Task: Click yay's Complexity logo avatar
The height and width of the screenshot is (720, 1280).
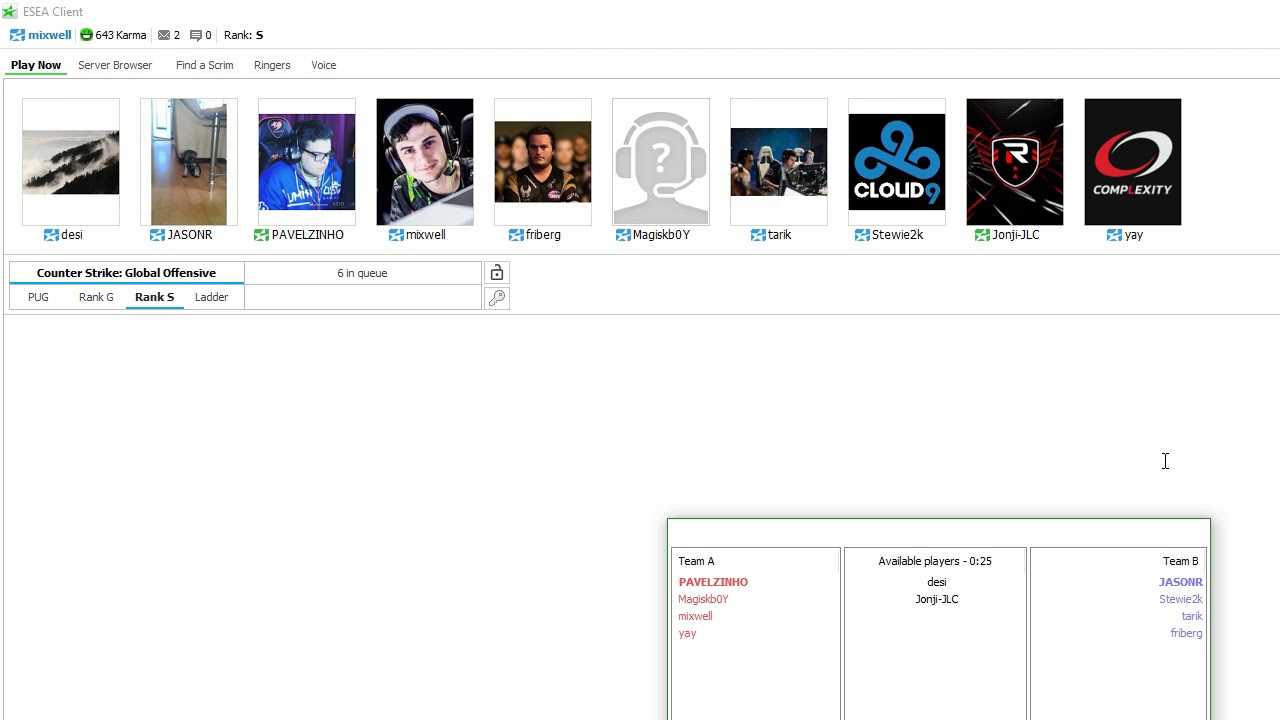Action: pyautogui.click(x=1133, y=162)
